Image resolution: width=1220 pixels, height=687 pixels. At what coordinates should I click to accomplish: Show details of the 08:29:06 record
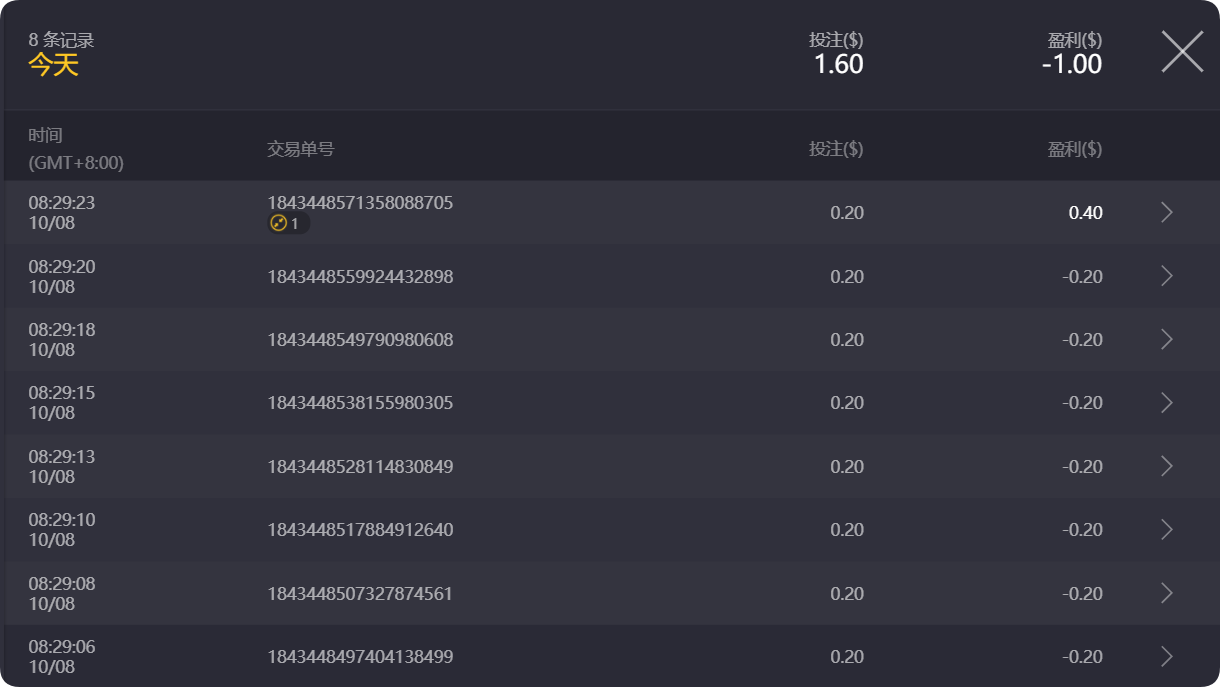point(1166,657)
